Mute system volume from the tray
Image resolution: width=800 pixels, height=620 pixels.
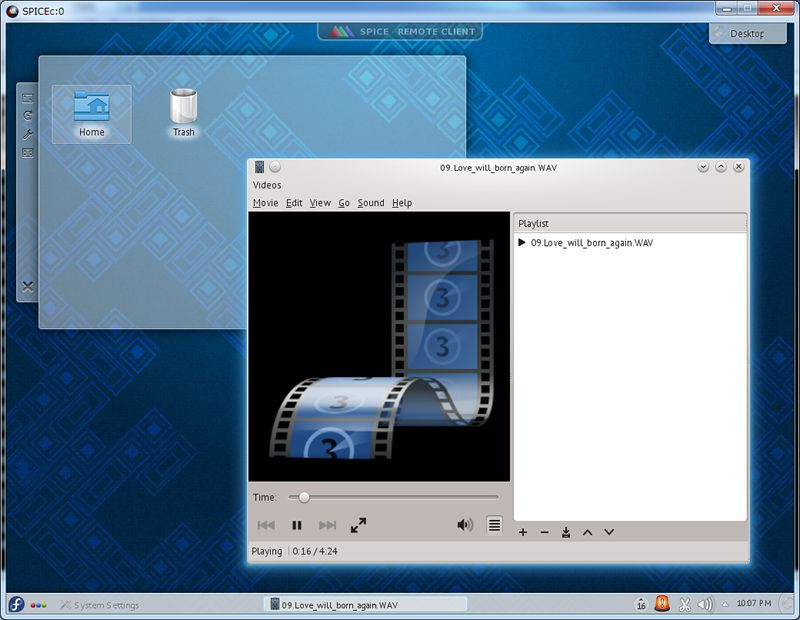705,604
